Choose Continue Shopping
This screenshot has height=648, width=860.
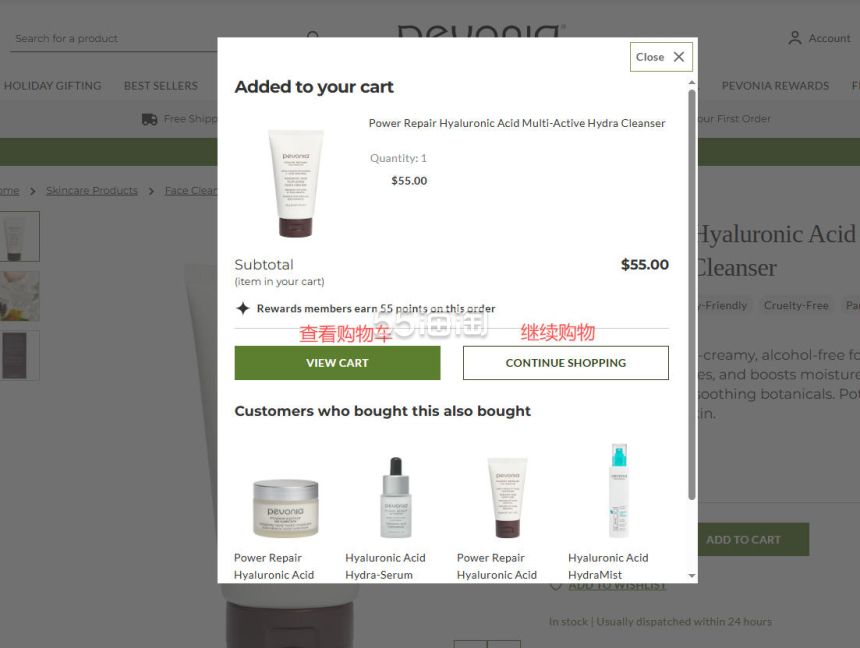click(565, 363)
